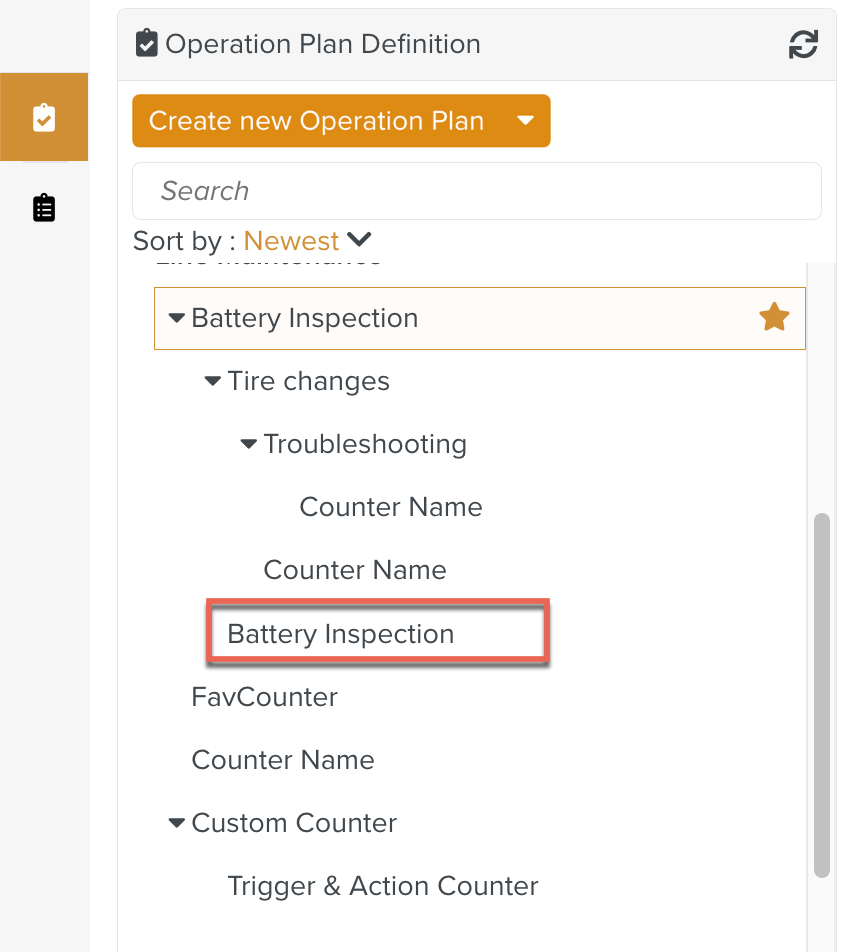Click the Create new Operation Plan button
This screenshot has width=842, height=952.
[316, 121]
